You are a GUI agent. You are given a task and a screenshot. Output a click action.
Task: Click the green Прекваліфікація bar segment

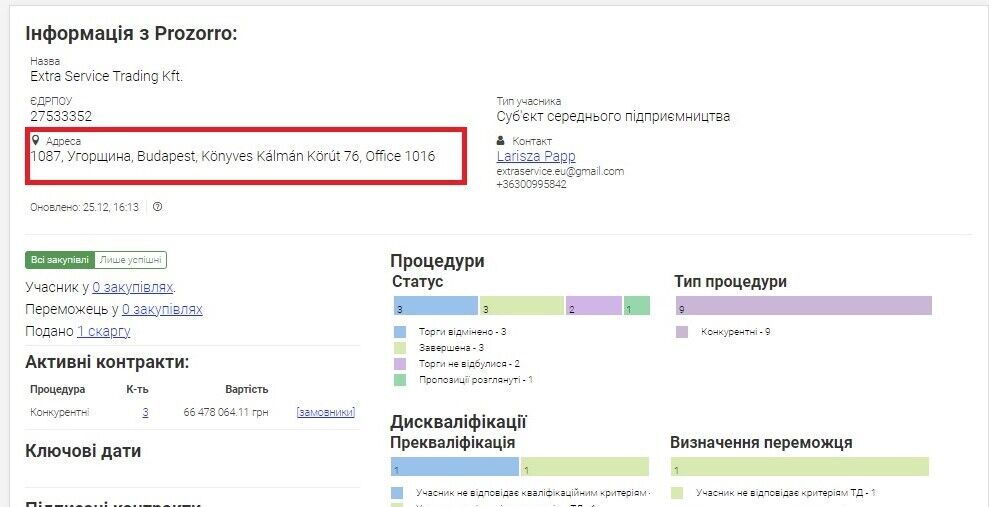[585, 467]
